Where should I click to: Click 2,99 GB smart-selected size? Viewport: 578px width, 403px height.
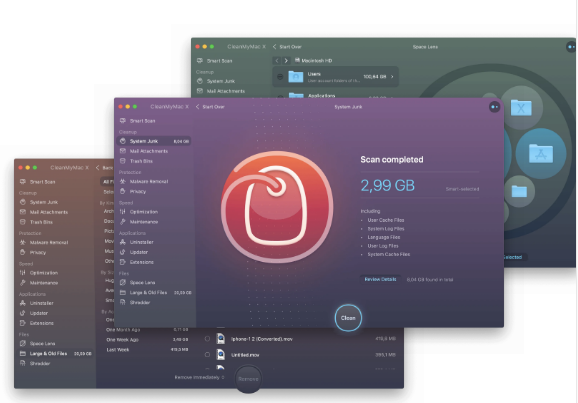click(x=387, y=185)
